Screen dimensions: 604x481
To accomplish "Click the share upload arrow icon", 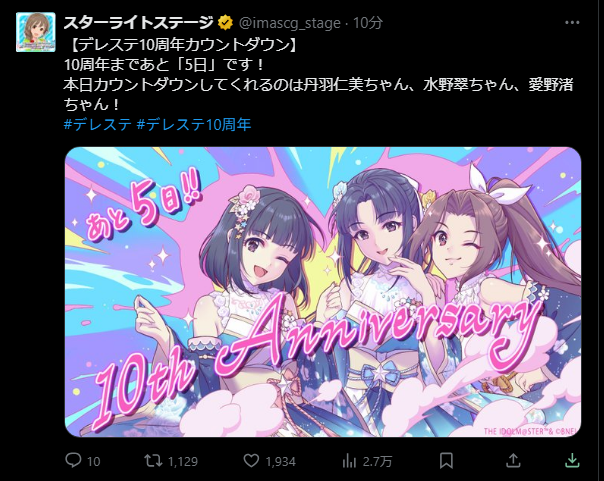I will [x=513, y=460].
